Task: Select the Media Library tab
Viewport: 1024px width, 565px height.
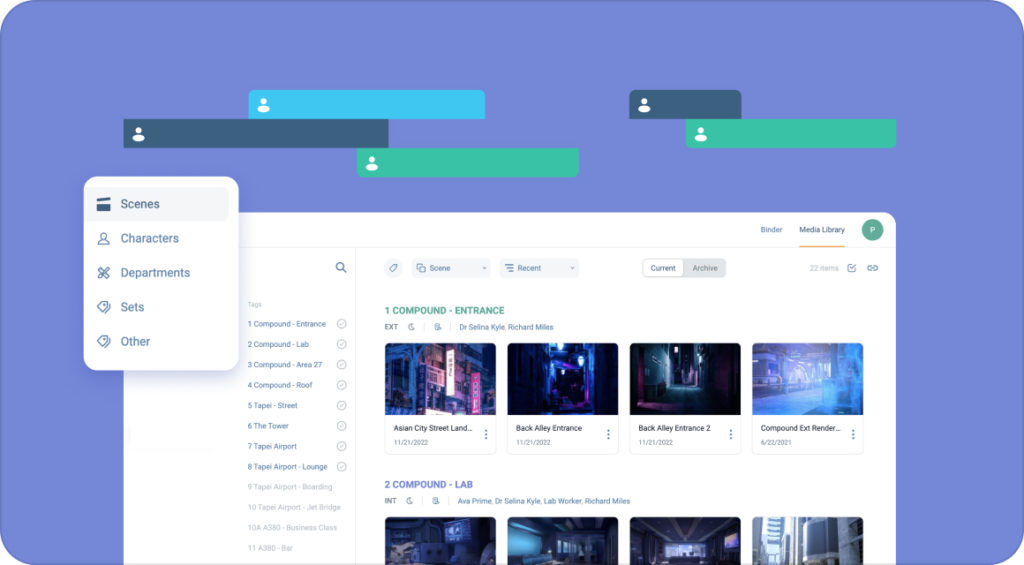Action: click(x=822, y=230)
